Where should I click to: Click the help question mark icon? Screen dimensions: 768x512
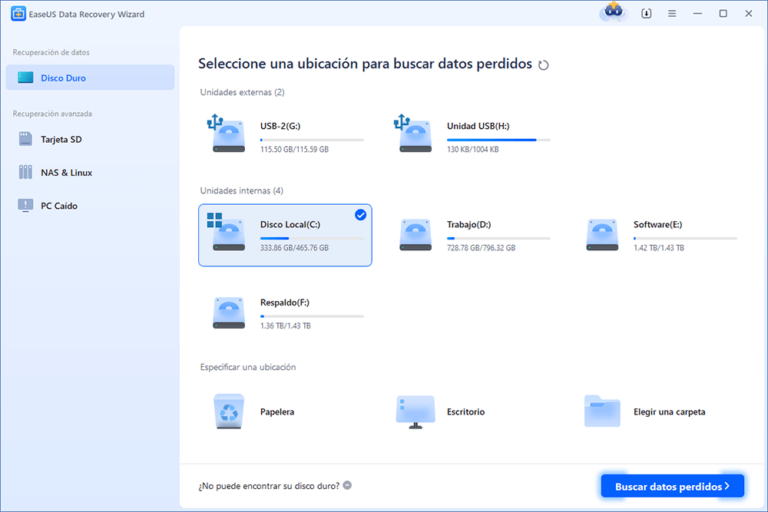[x=347, y=486]
